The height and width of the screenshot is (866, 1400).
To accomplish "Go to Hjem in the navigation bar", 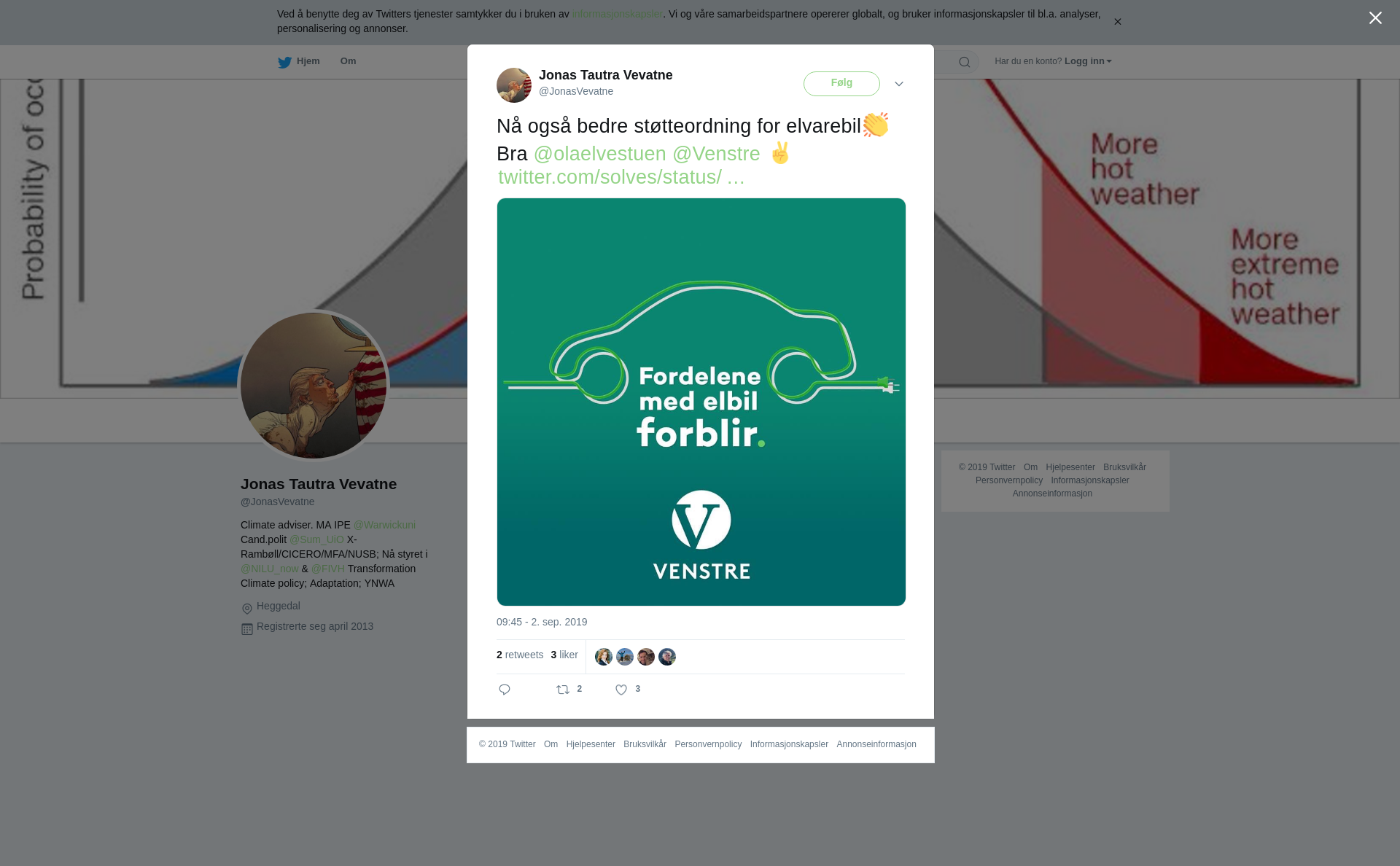I will click(308, 61).
